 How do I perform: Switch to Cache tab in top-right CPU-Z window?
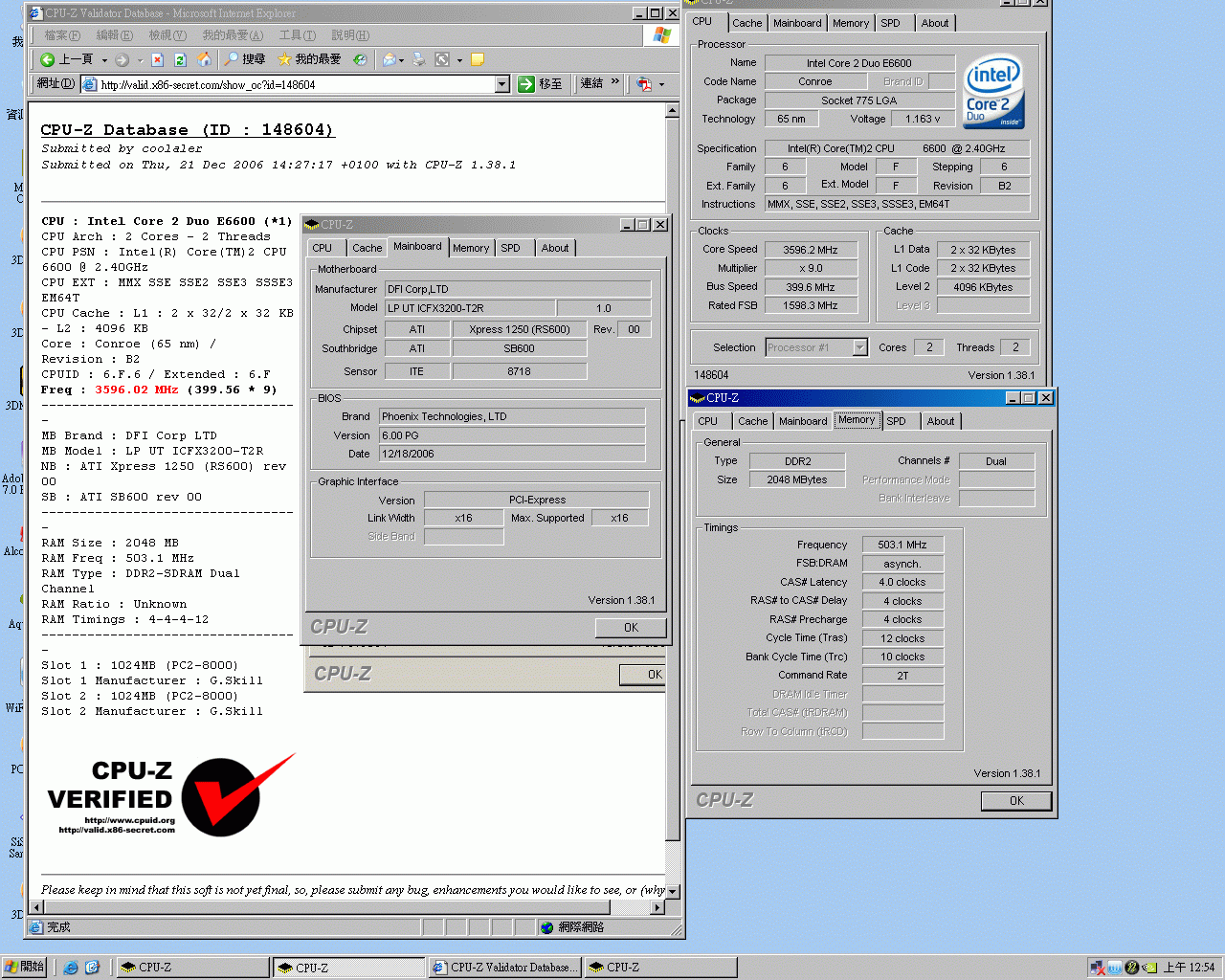746,23
